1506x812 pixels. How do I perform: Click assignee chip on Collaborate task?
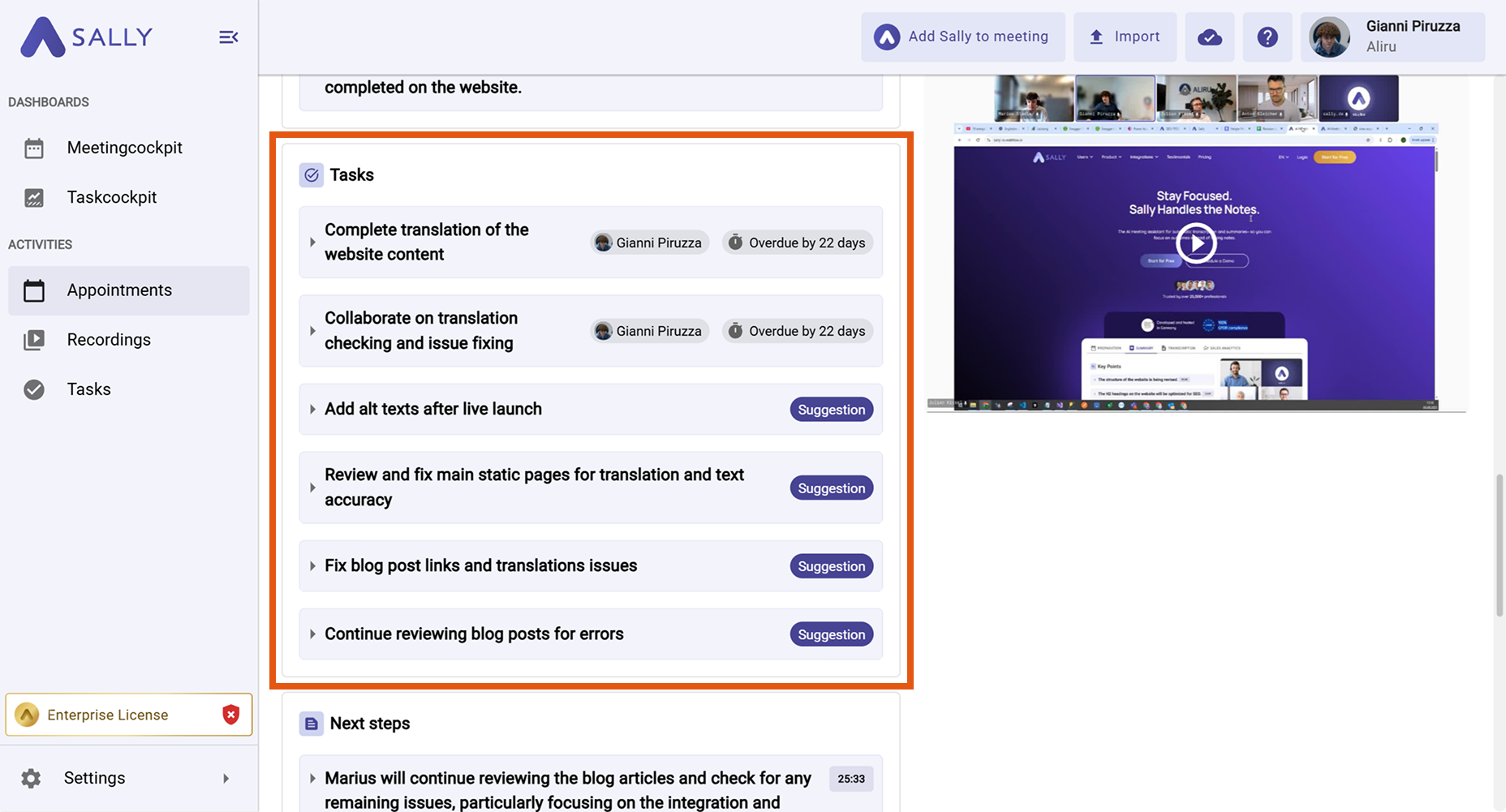[650, 331]
